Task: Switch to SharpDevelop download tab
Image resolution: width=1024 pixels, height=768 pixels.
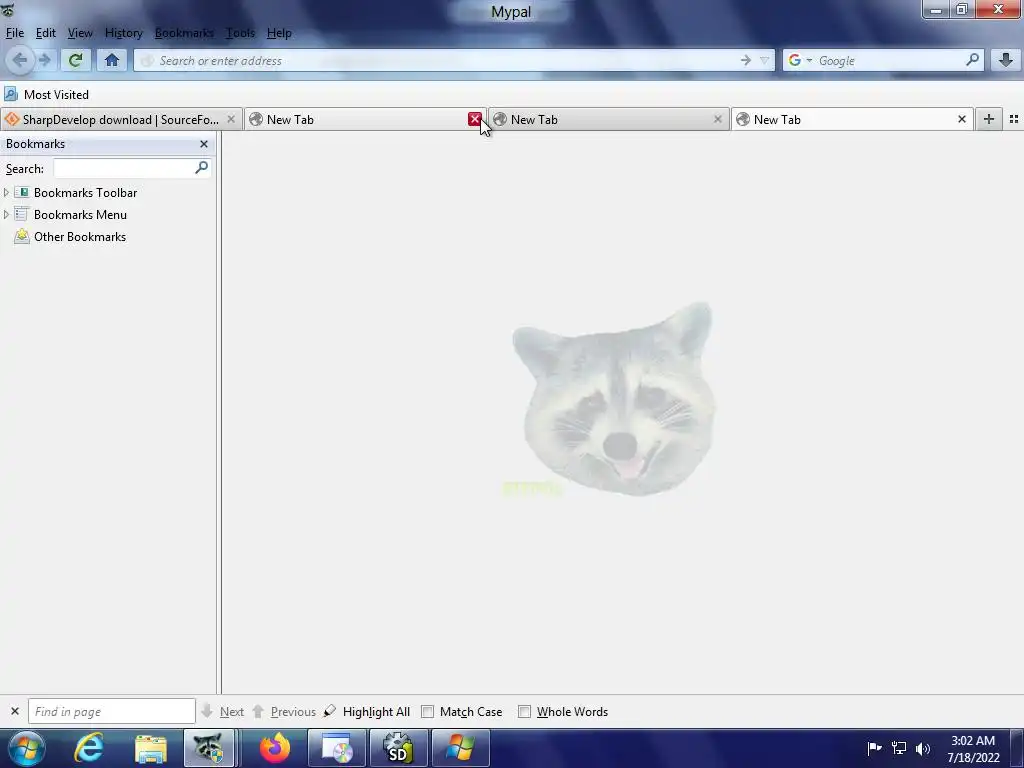Action: [x=120, y=120]
